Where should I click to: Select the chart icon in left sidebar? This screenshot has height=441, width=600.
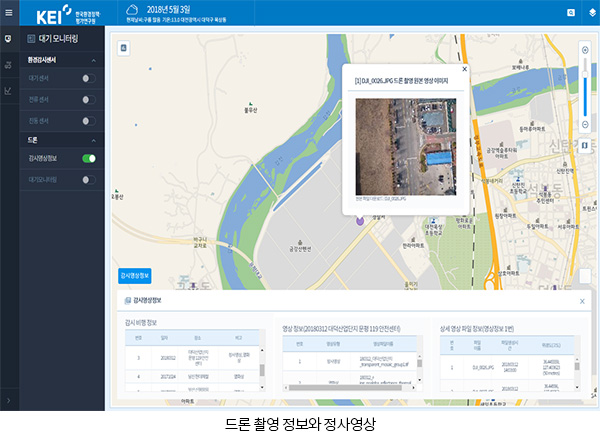[x=9, y=91]
